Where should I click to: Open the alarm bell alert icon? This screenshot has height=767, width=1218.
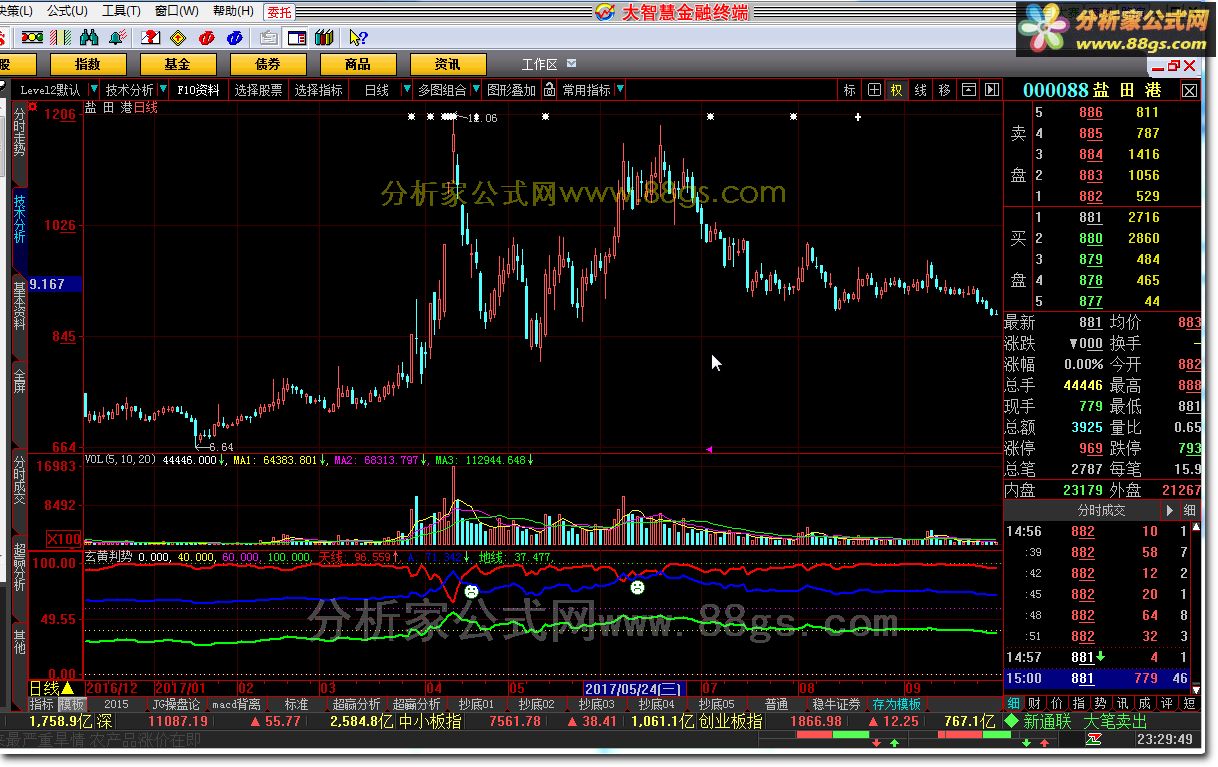pyautogui.click(x=118, y=38)
